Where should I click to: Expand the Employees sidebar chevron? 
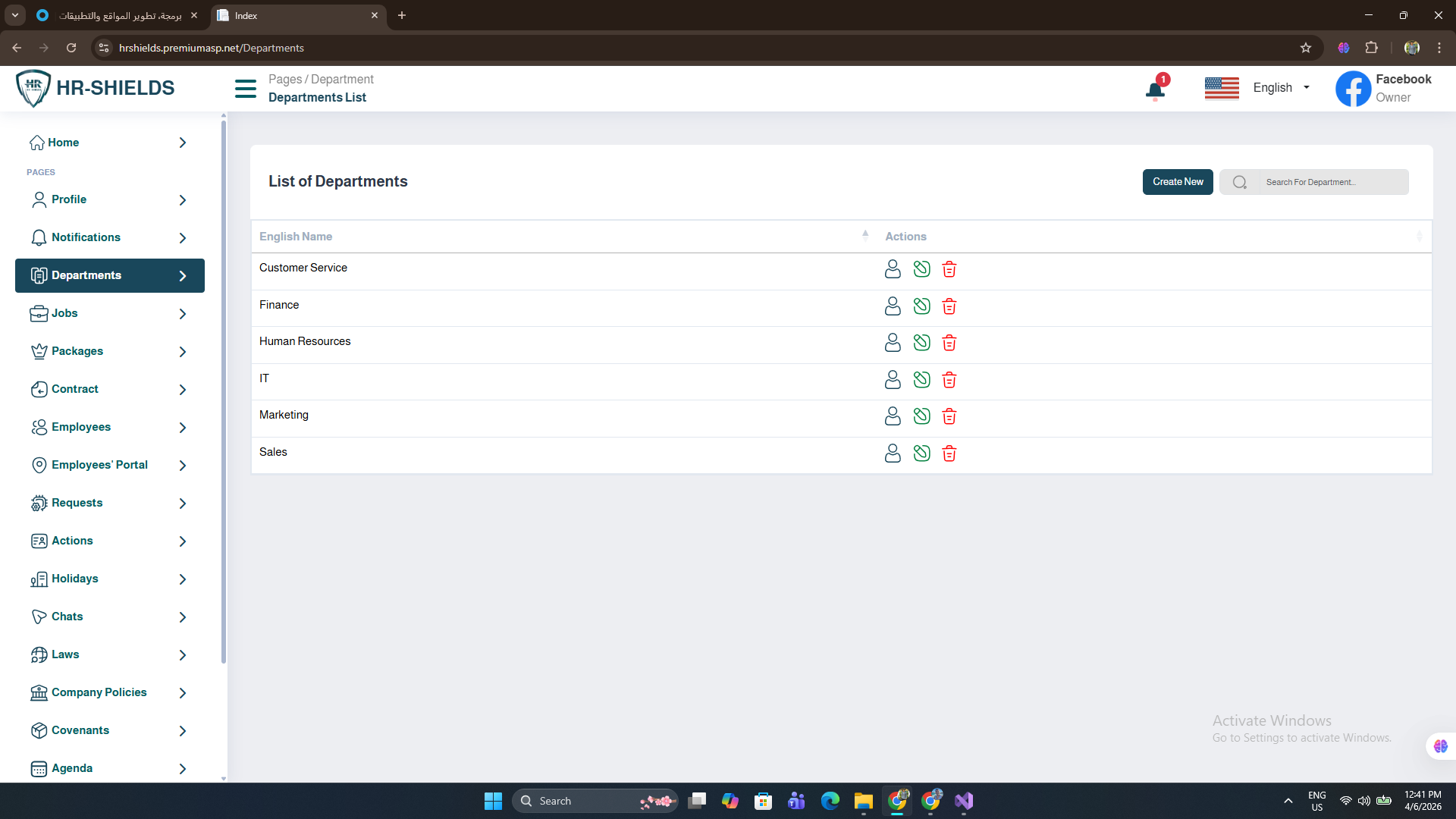[x=183, y=428]
